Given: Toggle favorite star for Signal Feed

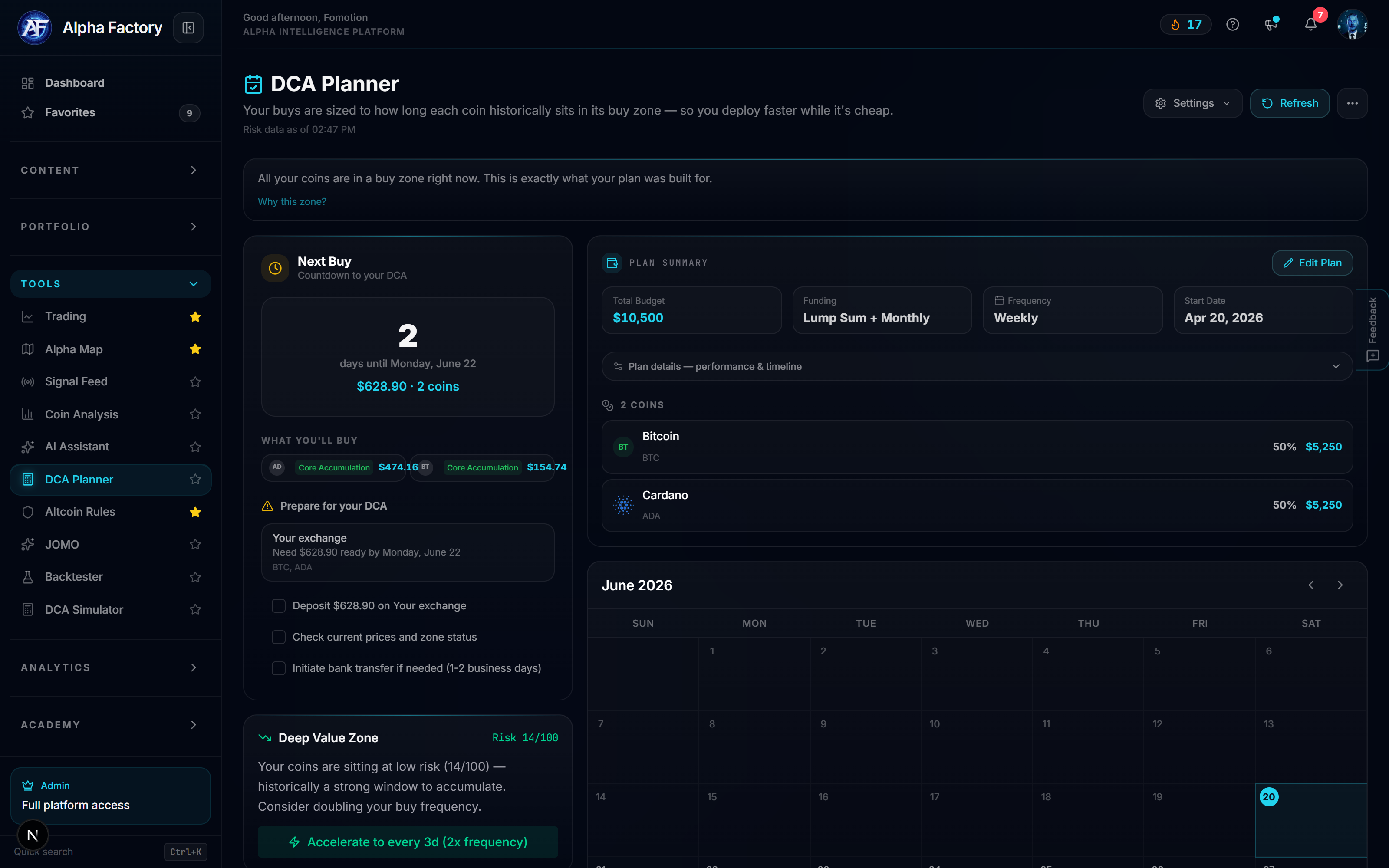Looking at the screenshot, I should [x=195, y=382].
